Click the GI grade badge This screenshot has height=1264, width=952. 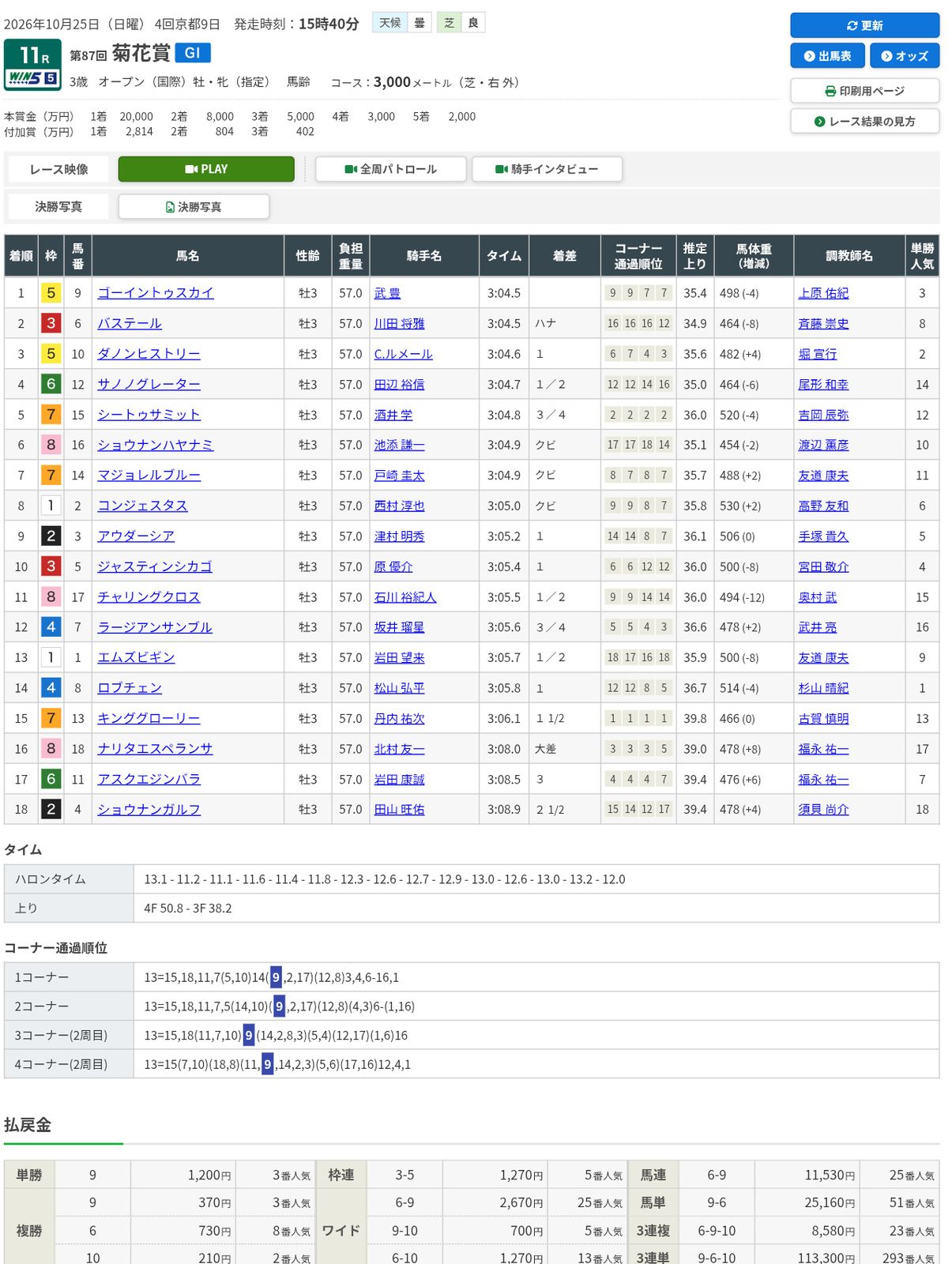(x=193, y=53)
